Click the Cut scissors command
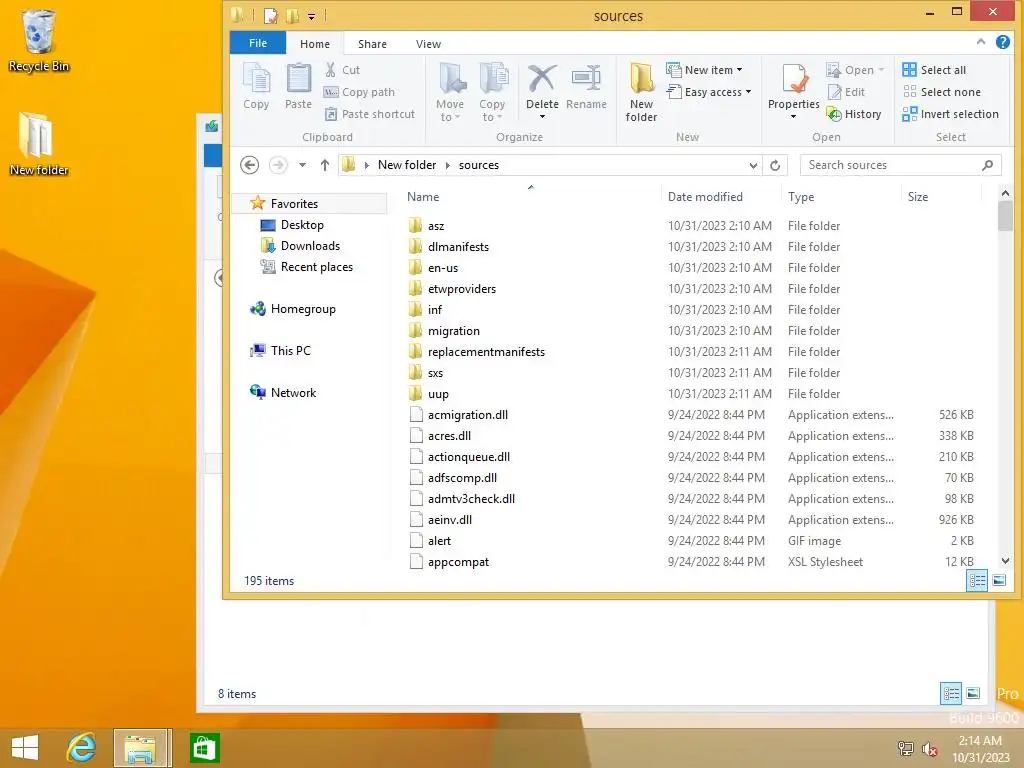The width and height of the screenshot is (1024, 768). pyautogui.click(x=342, y=70)
